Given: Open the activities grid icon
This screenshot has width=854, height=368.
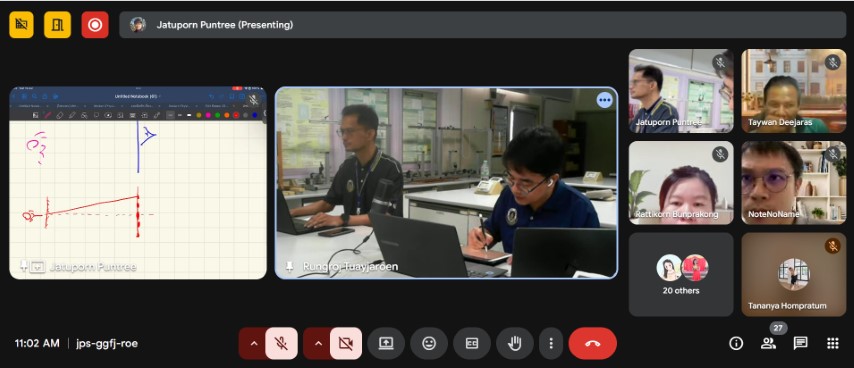Looking at the screenshot, I should pyautogui.click(x=832, y=343).
